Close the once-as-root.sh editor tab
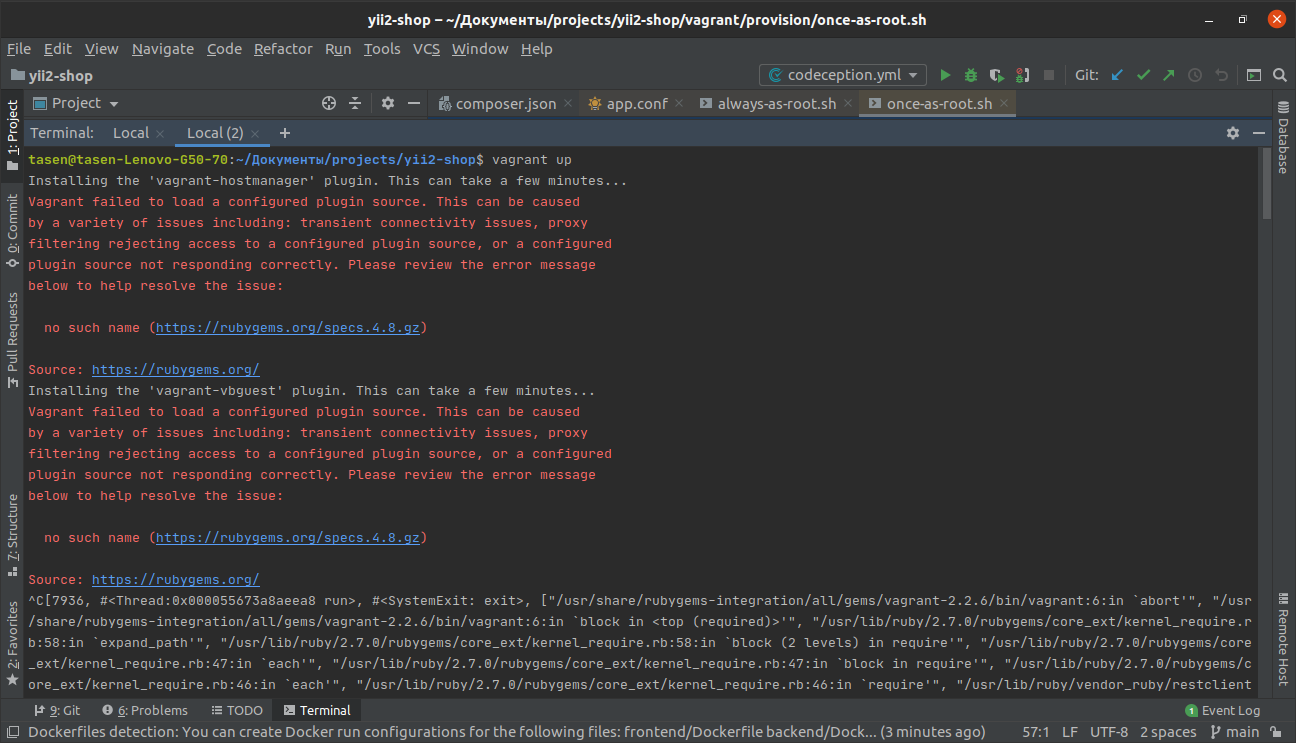Viewport: 1296px width, 743px height. click(1004, 103)
